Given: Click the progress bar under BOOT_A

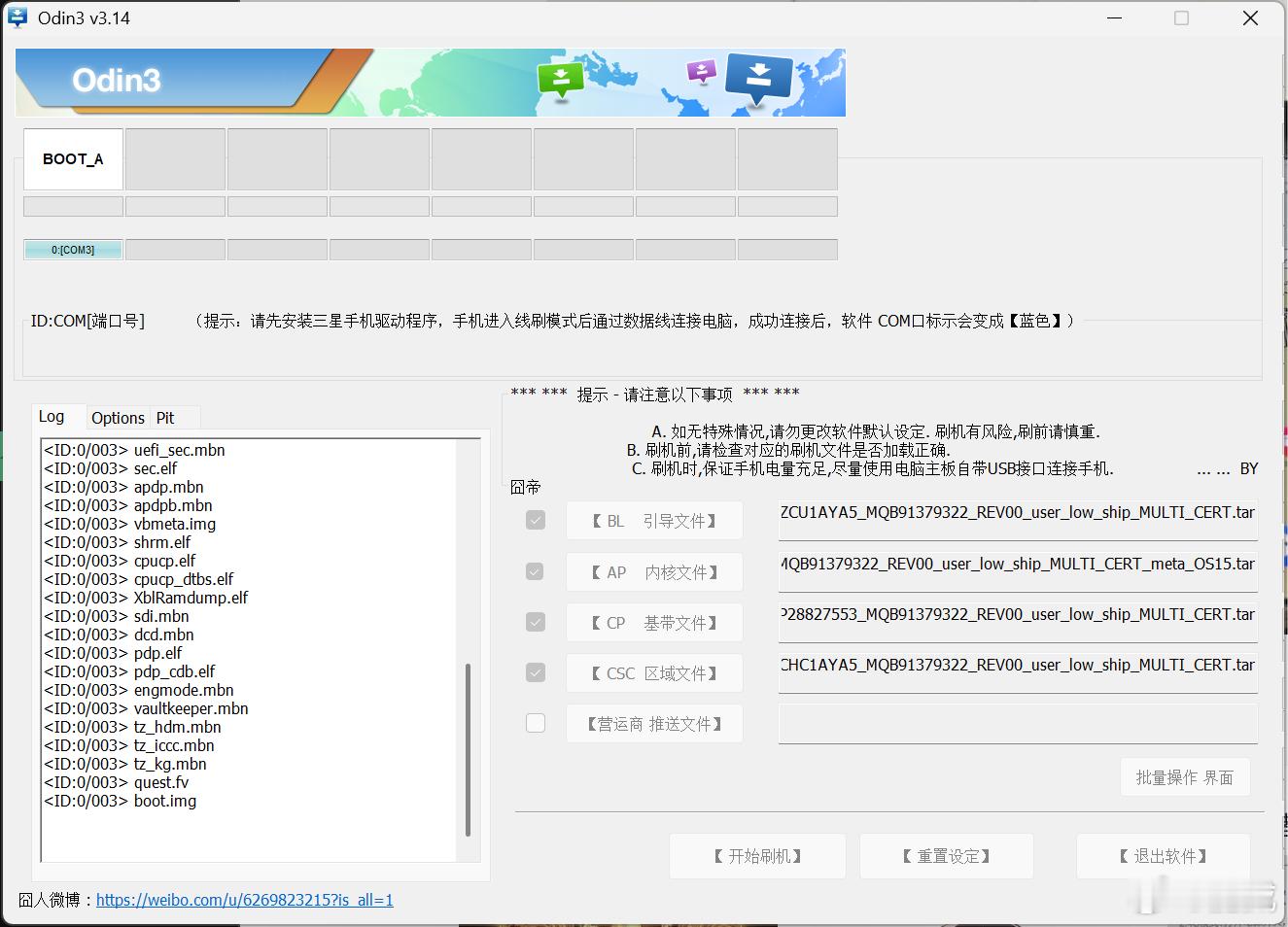Looking at the screenshot, I should click(73, 206).
